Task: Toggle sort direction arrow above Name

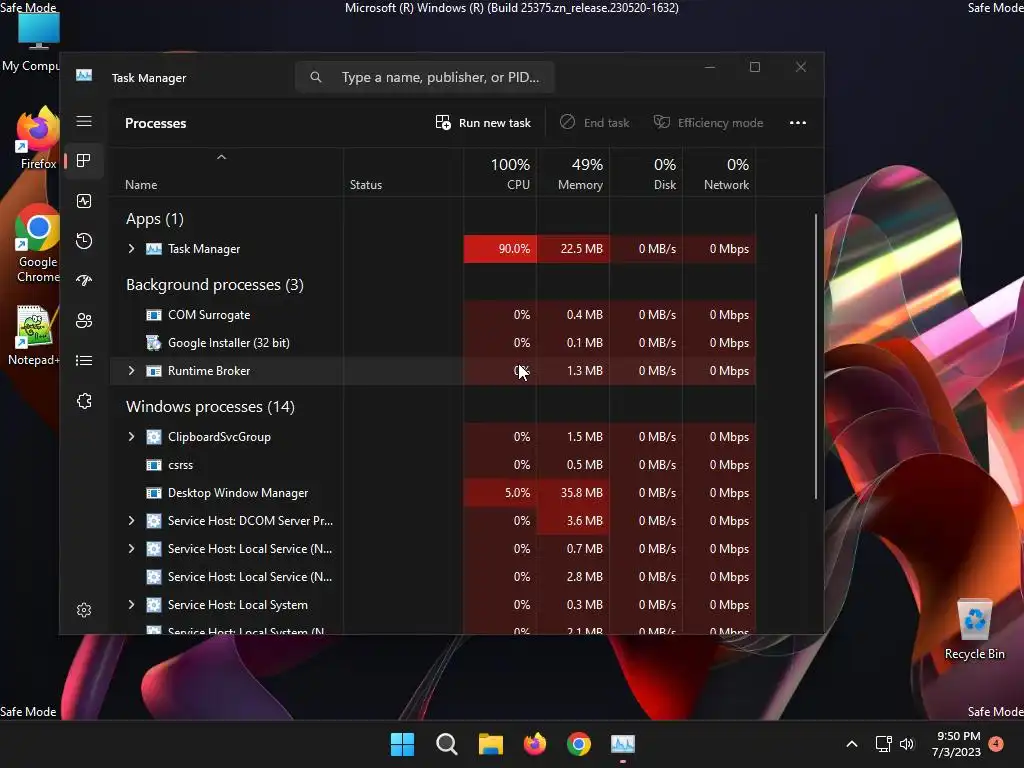Action: tap(221, 157)
